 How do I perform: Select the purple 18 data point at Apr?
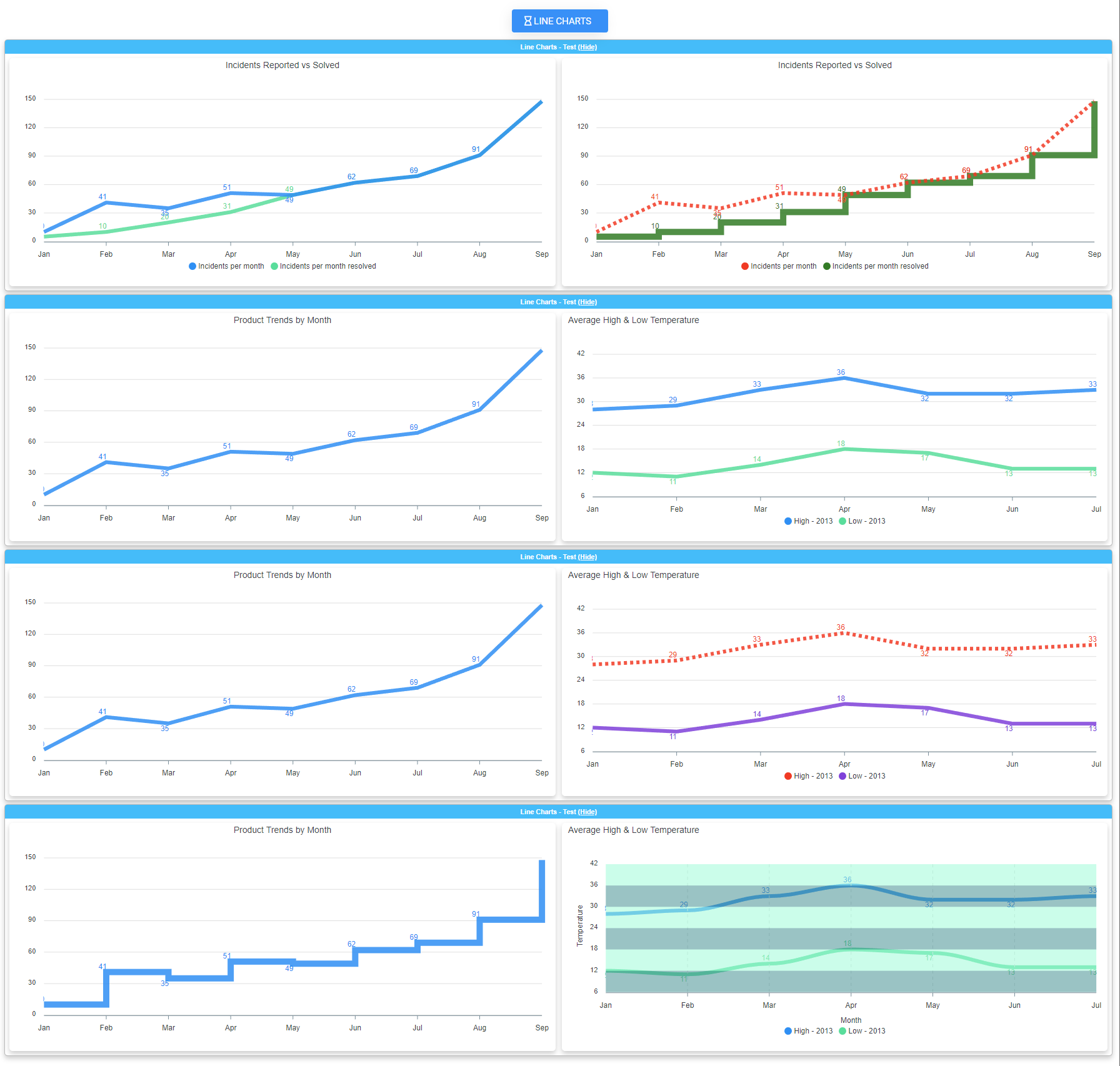tap(844, 704)
